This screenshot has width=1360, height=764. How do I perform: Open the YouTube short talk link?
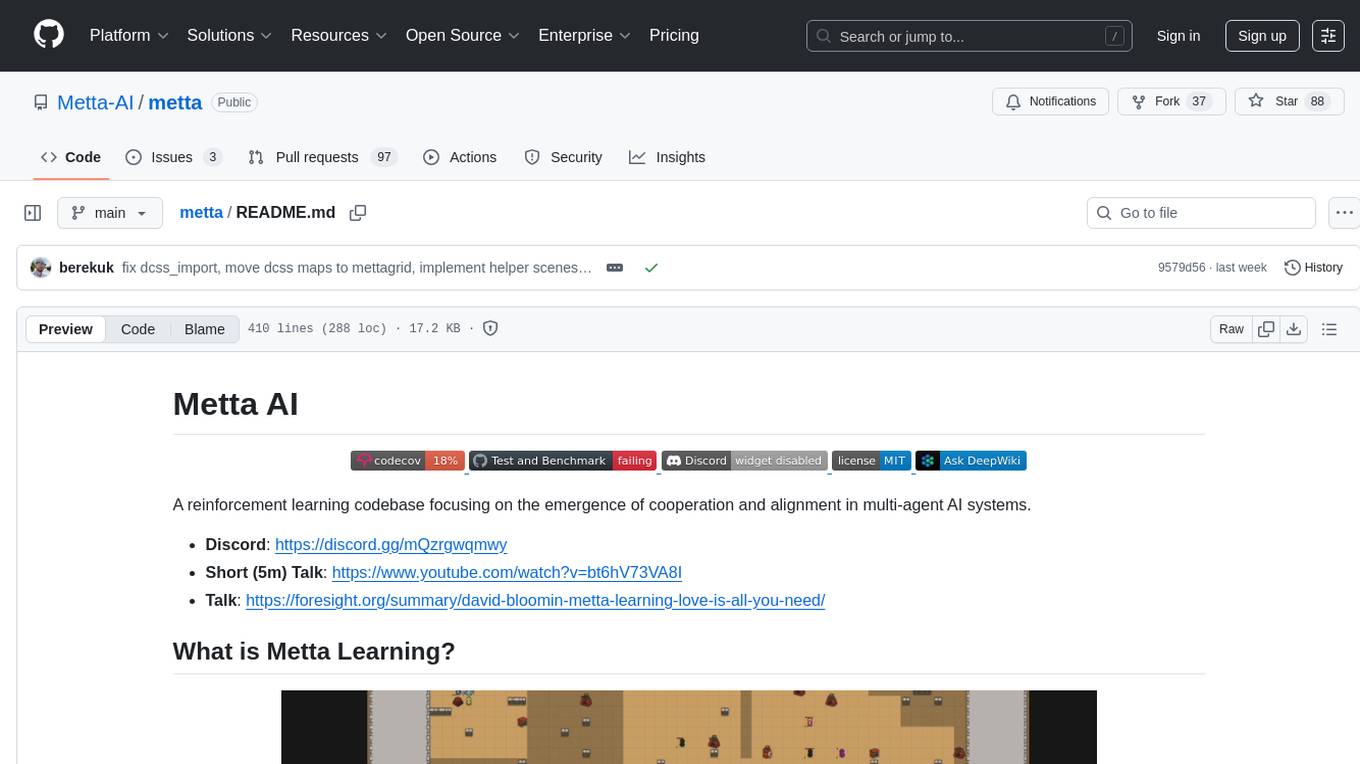(507, 573)
